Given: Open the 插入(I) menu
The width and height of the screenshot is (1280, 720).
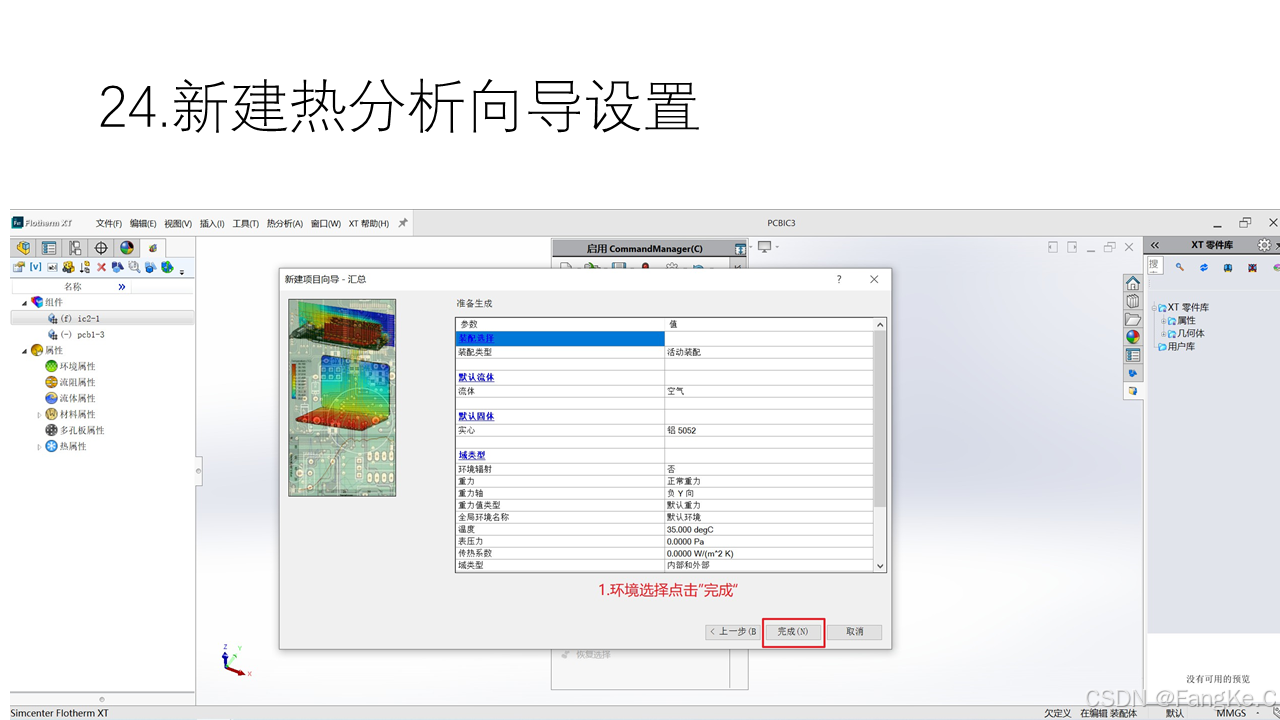Looking at the screenshot, I should [x=212, y=223].
